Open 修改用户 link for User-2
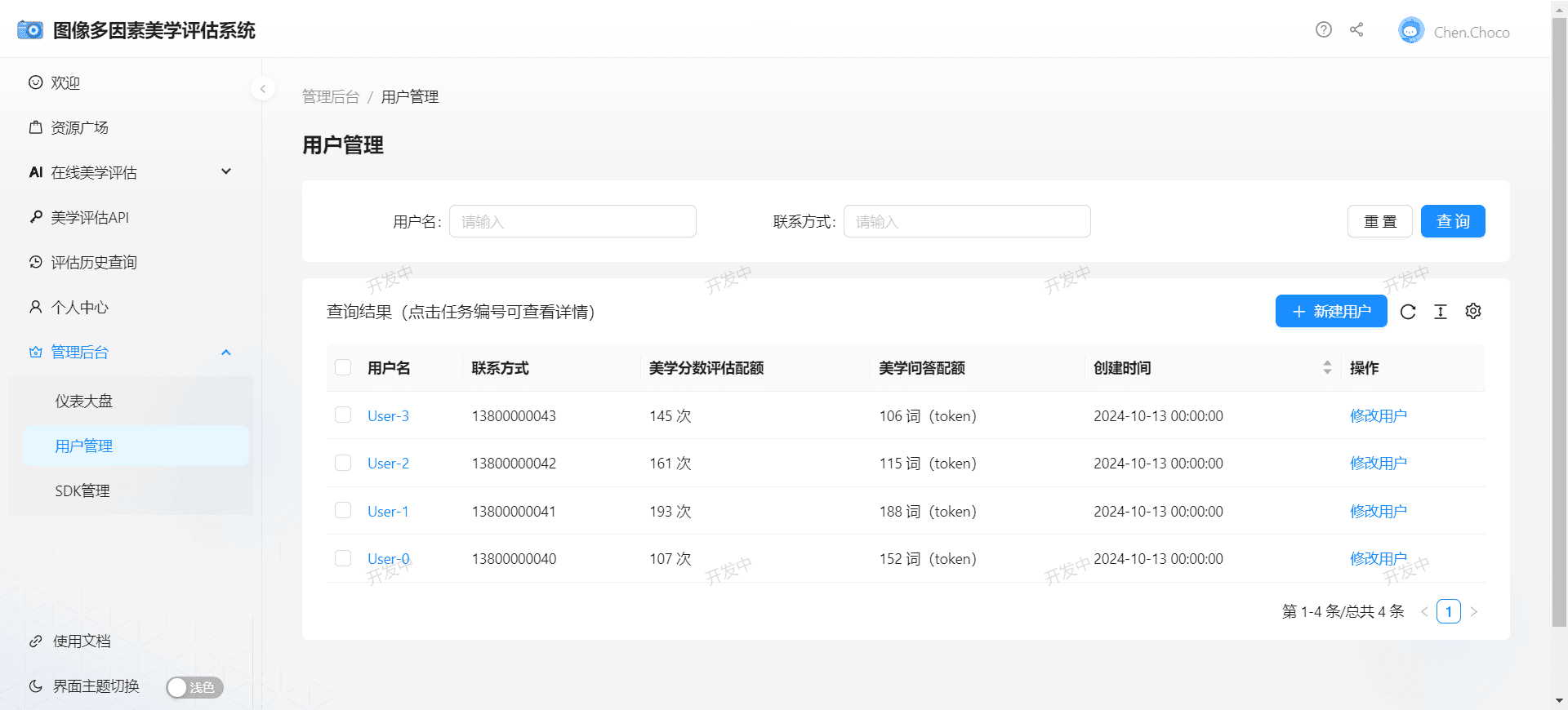The image size is (1568, 710). point(1378,464)
